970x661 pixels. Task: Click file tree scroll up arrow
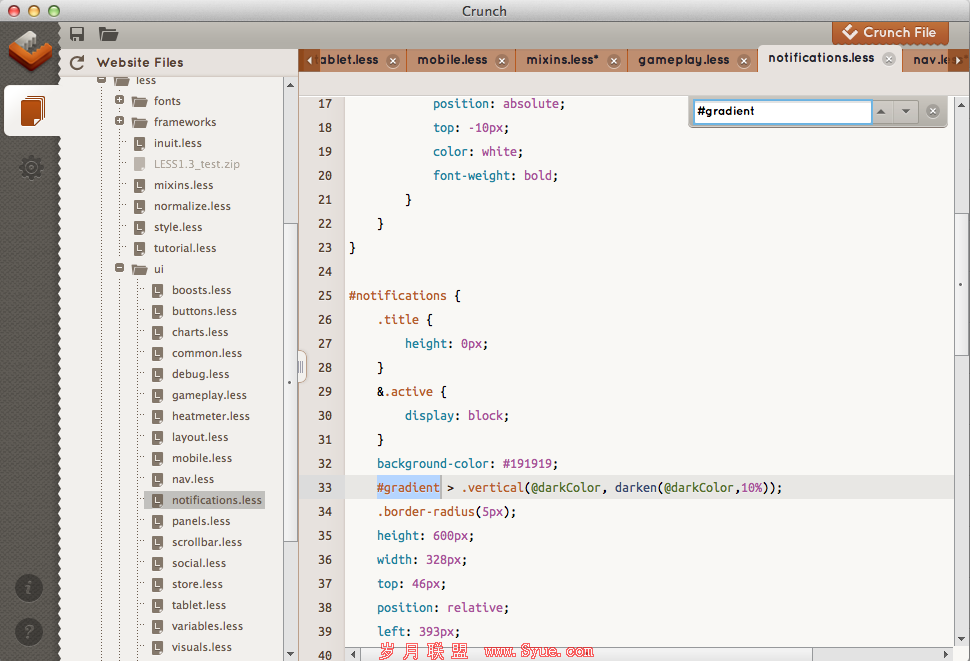[290, 85]
